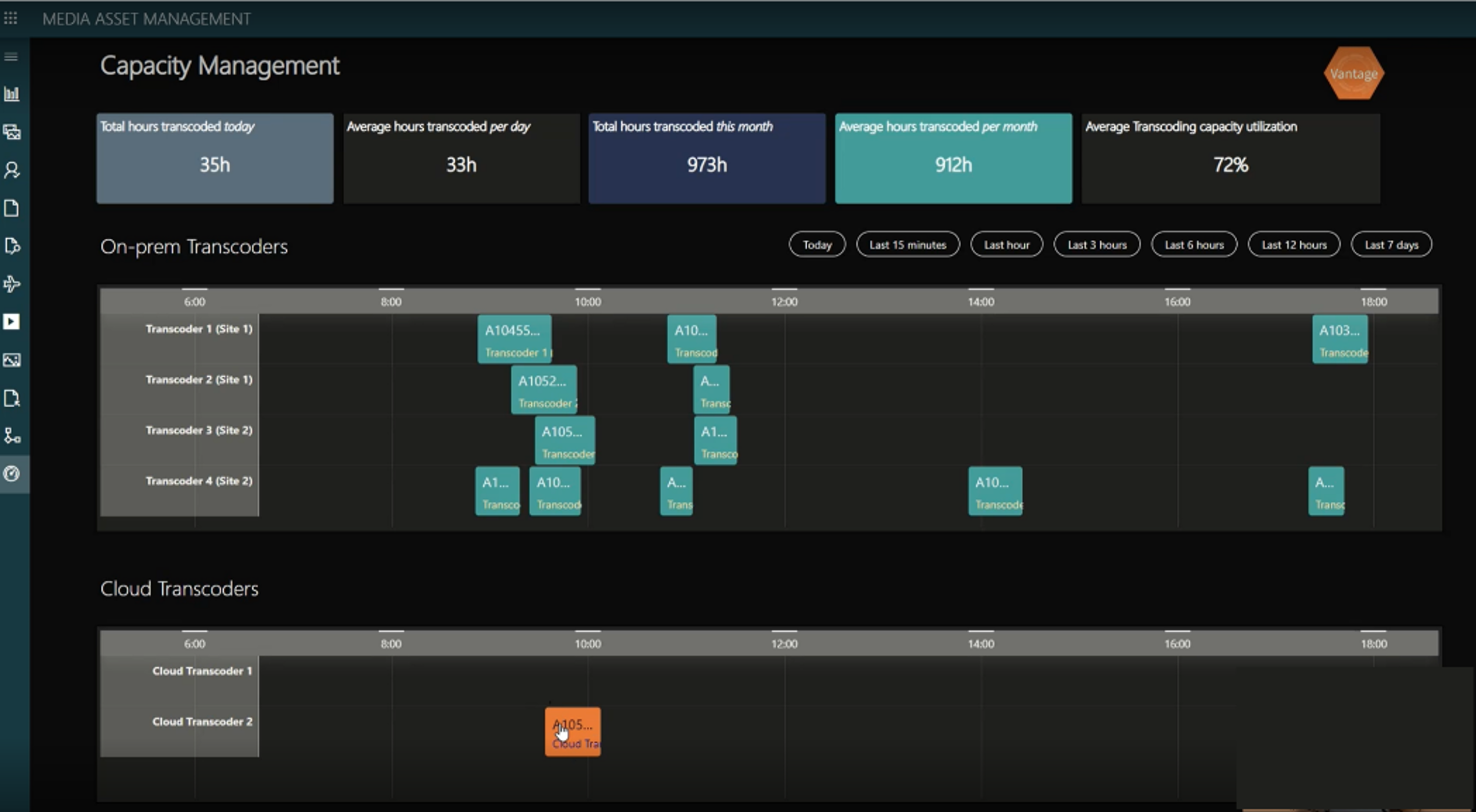
Task: Open Total hours transcoded this month card
Action: click(707, 159)
